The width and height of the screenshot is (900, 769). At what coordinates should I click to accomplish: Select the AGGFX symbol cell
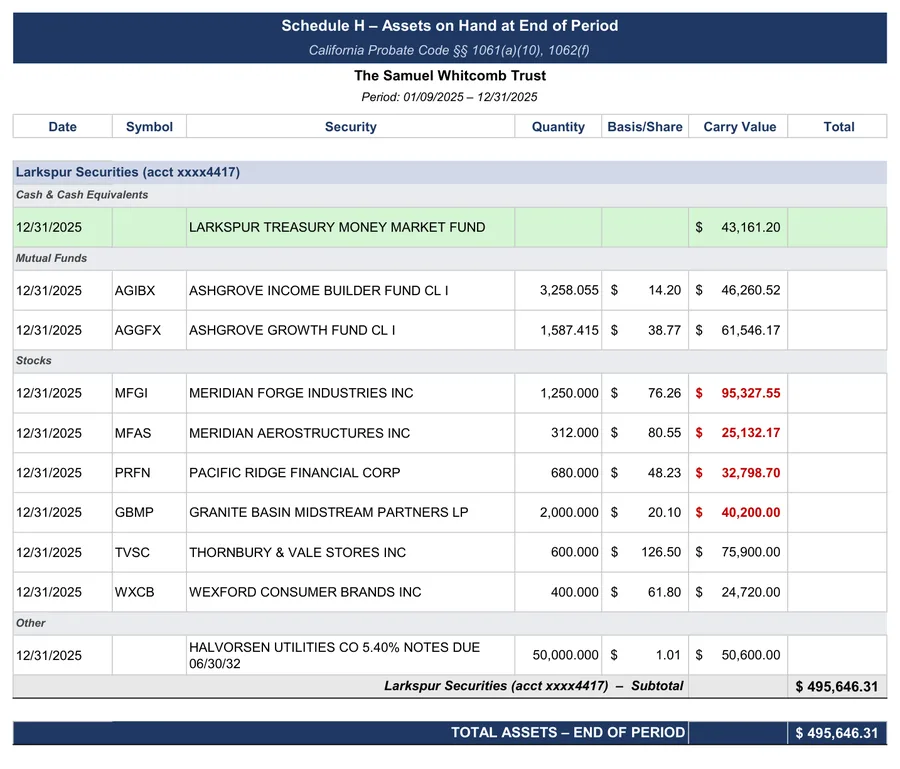coord(149,331)
